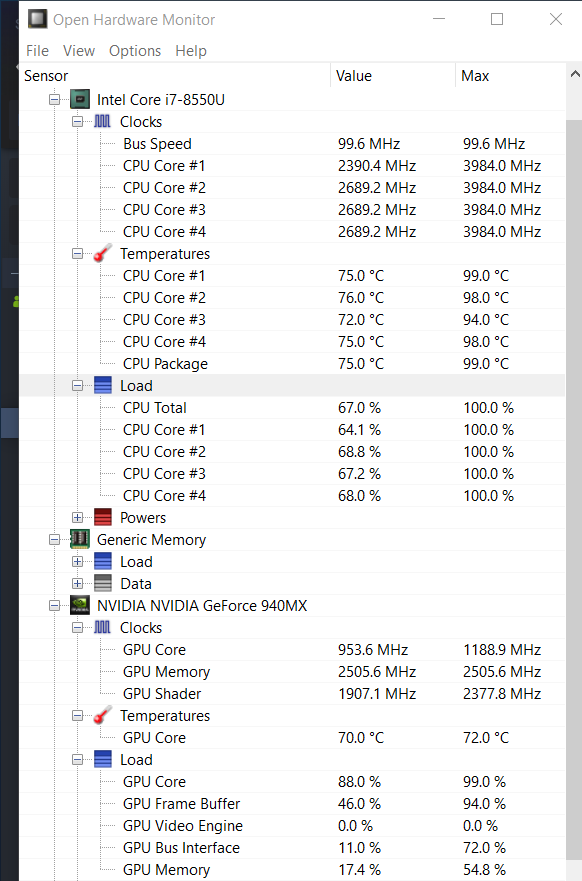Click the scrollbar up arrow
This screenshot has width=582, height=881.
[575, 74]
